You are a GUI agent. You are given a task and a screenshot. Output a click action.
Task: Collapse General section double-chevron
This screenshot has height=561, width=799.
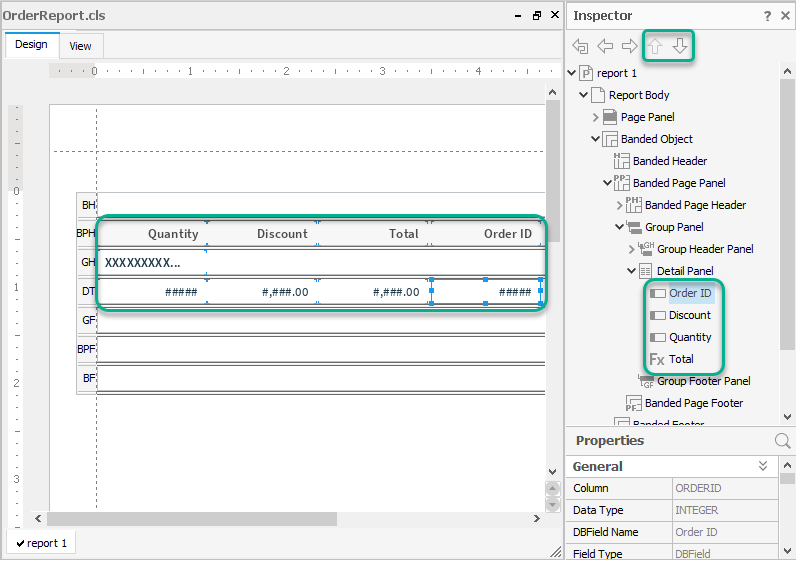[763, 466]
